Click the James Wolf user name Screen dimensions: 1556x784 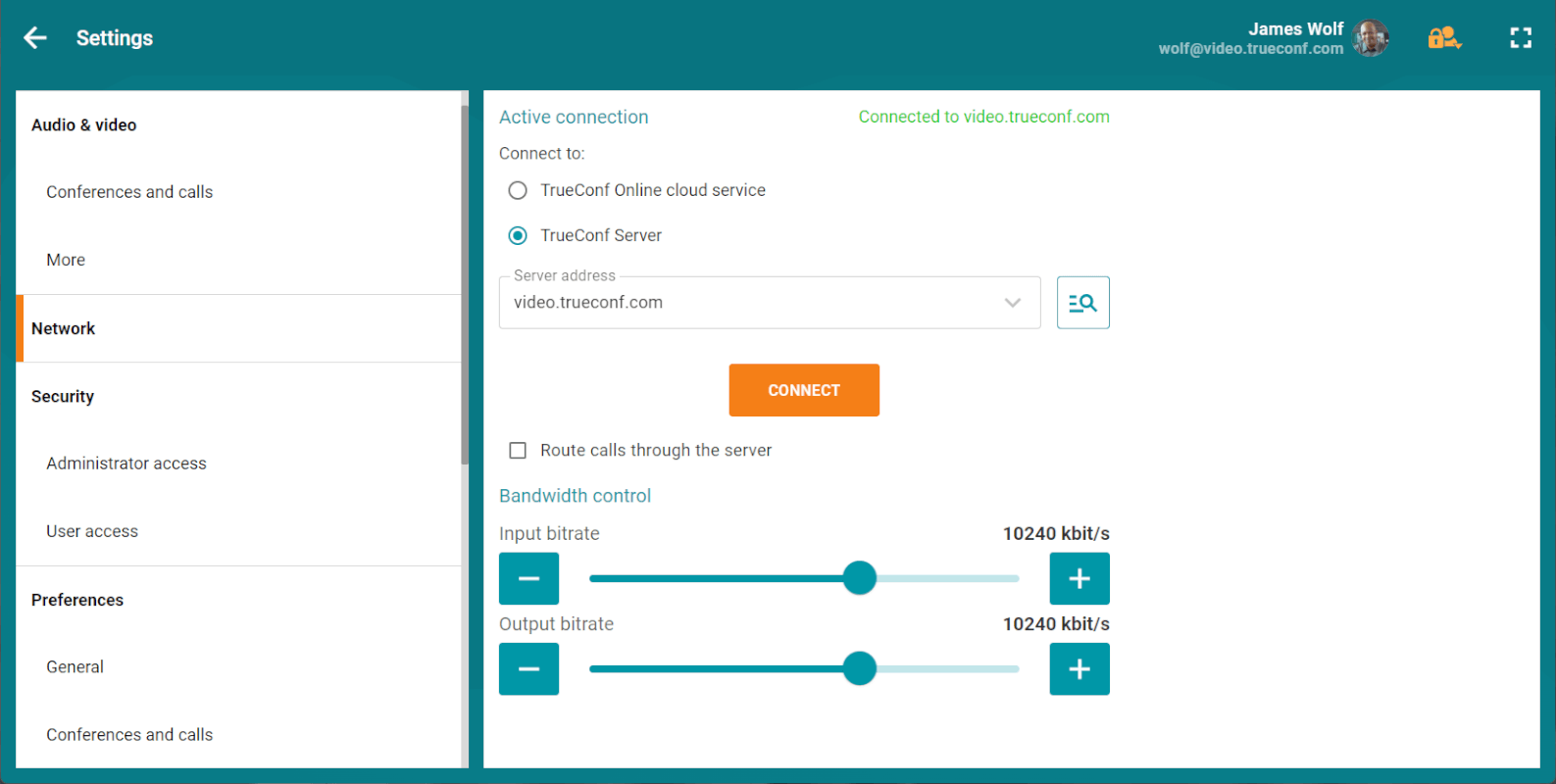(1295, 29)
